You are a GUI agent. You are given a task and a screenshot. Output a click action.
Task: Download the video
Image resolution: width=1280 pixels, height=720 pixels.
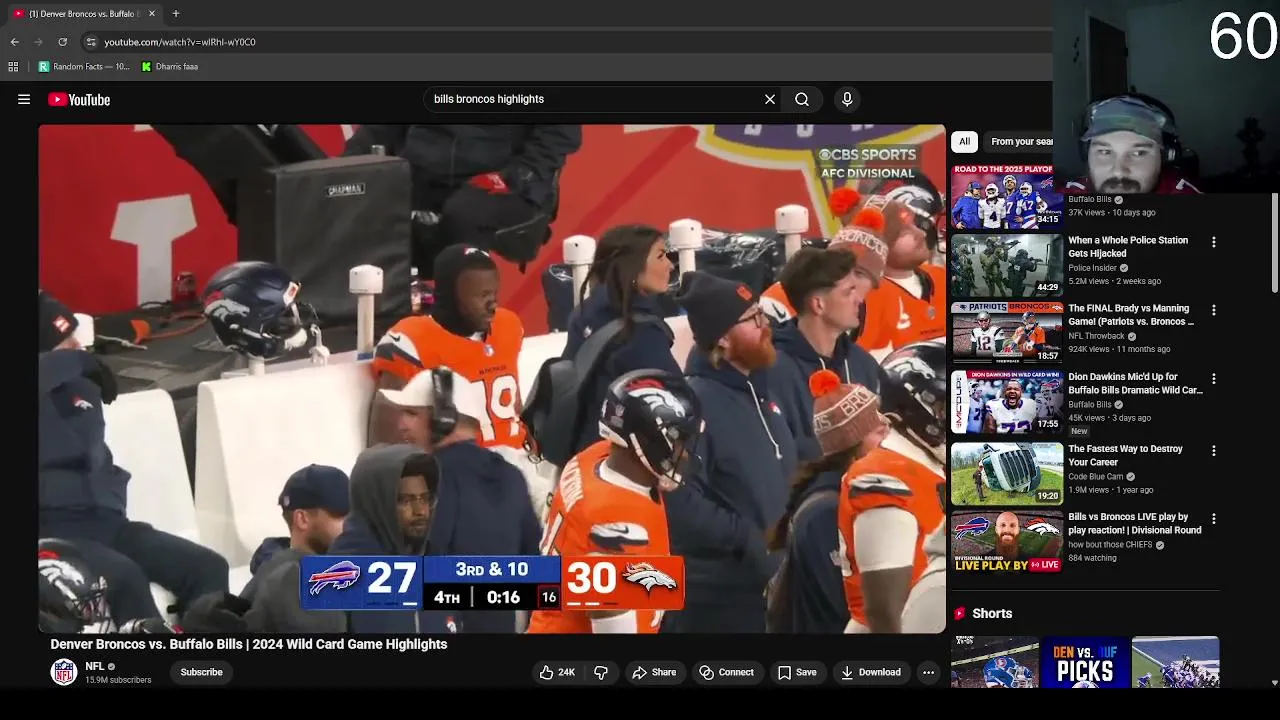click(870, 672)
